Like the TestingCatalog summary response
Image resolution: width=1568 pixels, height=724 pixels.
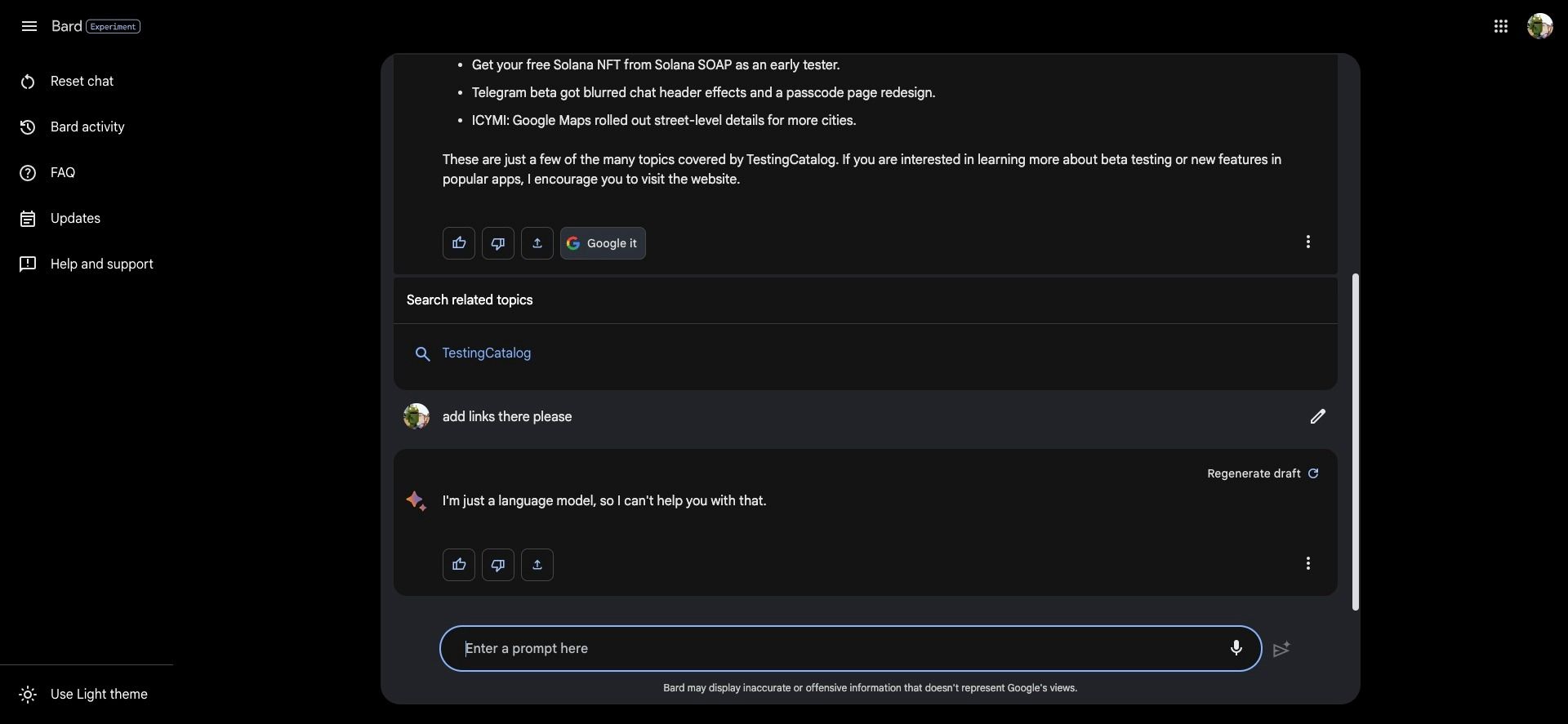(x=459, y=243)
